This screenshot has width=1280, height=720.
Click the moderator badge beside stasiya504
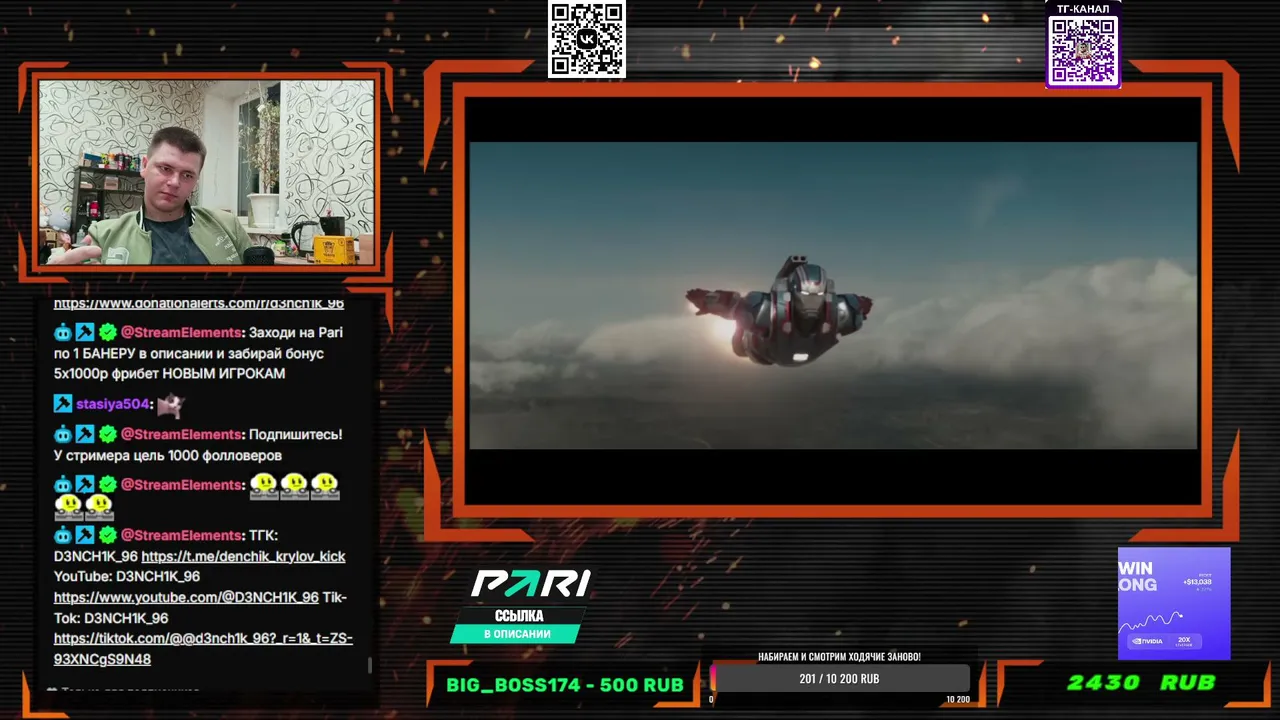[x=63, y=404]
